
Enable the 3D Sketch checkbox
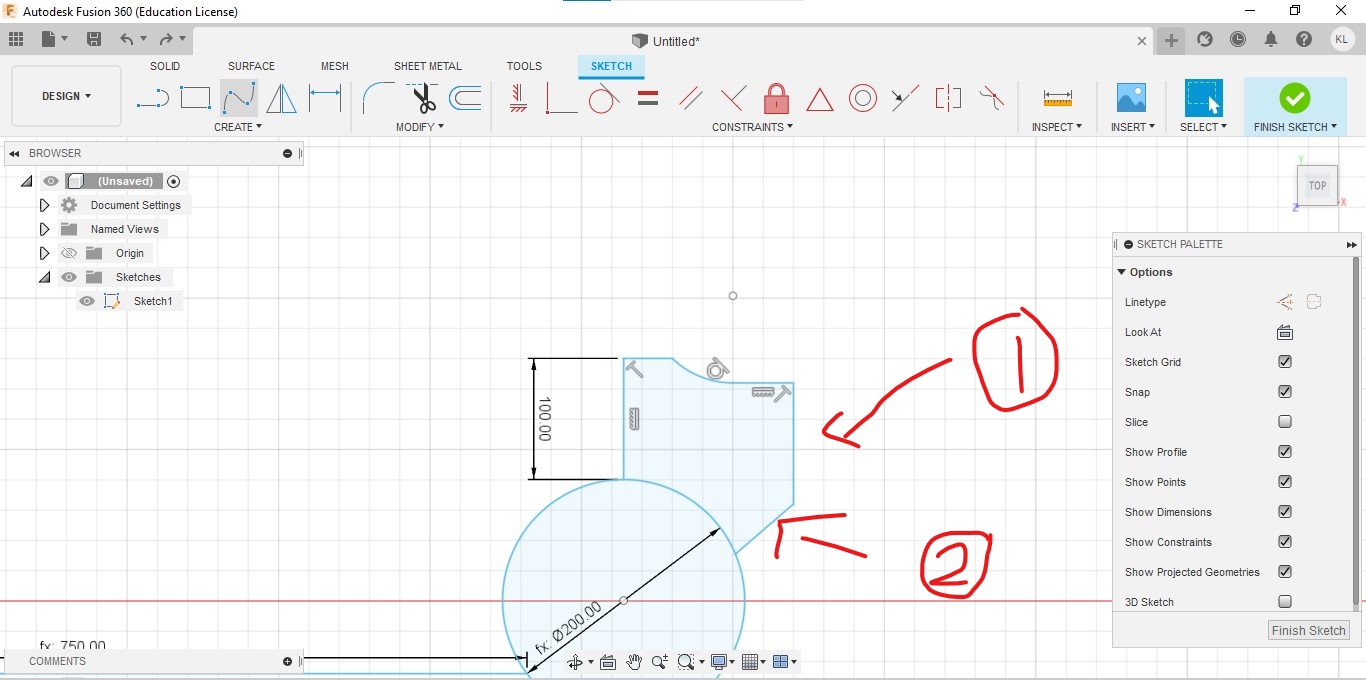click(x=1285, y=602)
